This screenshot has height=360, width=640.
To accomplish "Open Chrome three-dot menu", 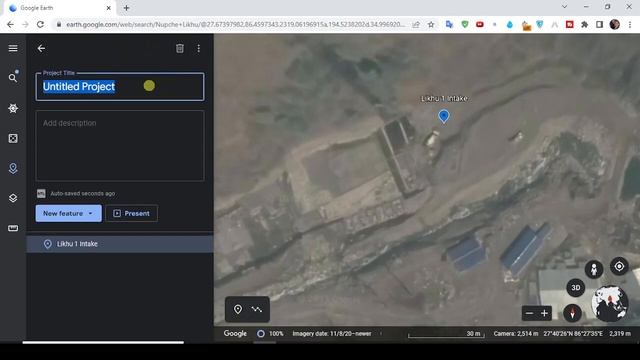I will (630, 24).
